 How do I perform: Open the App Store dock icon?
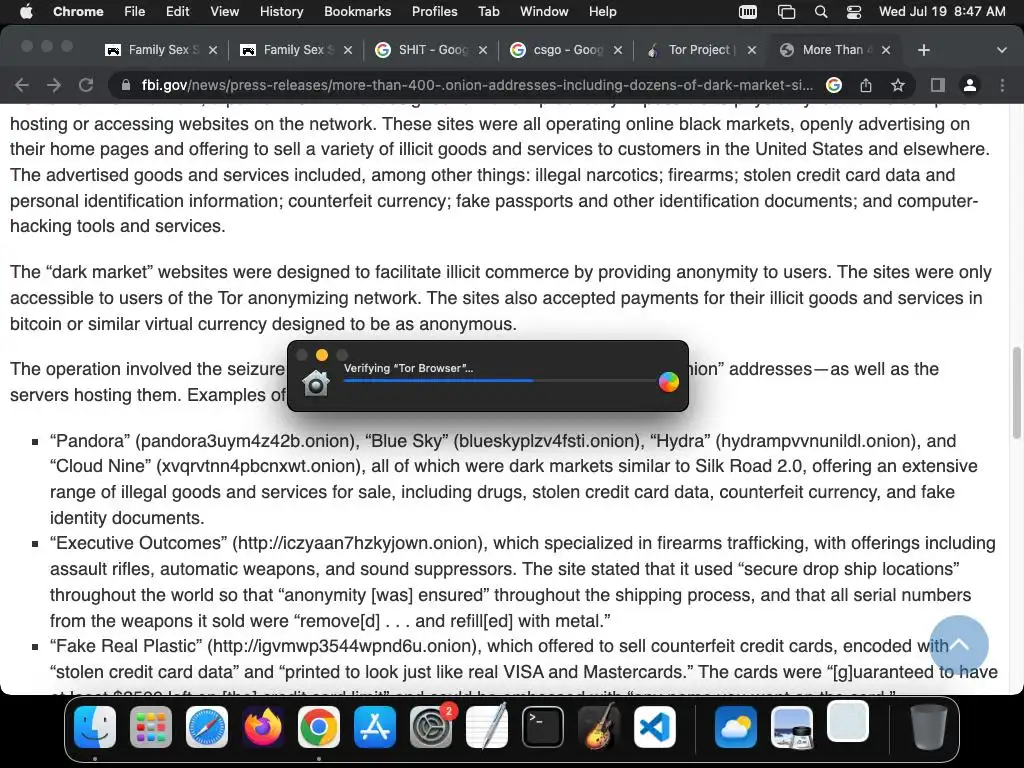pos(375,727)
